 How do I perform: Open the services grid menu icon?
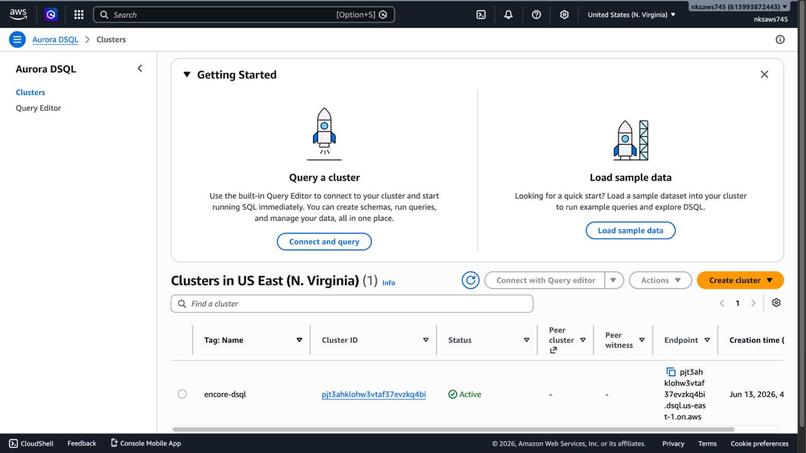[x=79, y=14]
